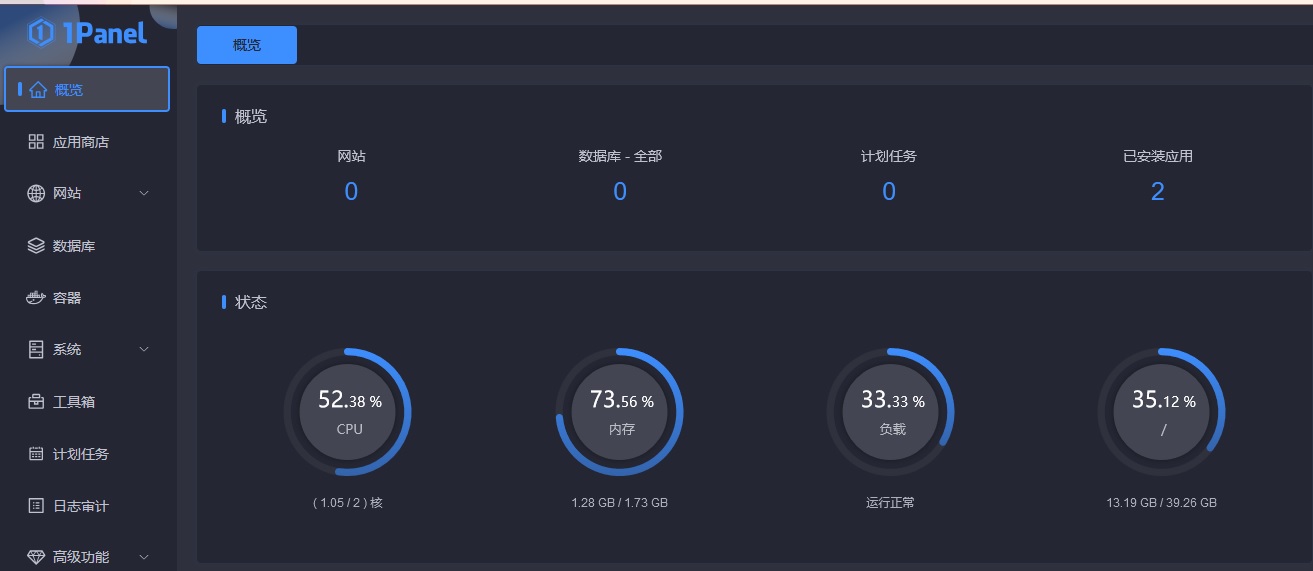Viewport: 1313px width, 571px height.
Task: Click the 工具箱 toolbox icon
Action: pyautogui.click(x=36, y=402)
